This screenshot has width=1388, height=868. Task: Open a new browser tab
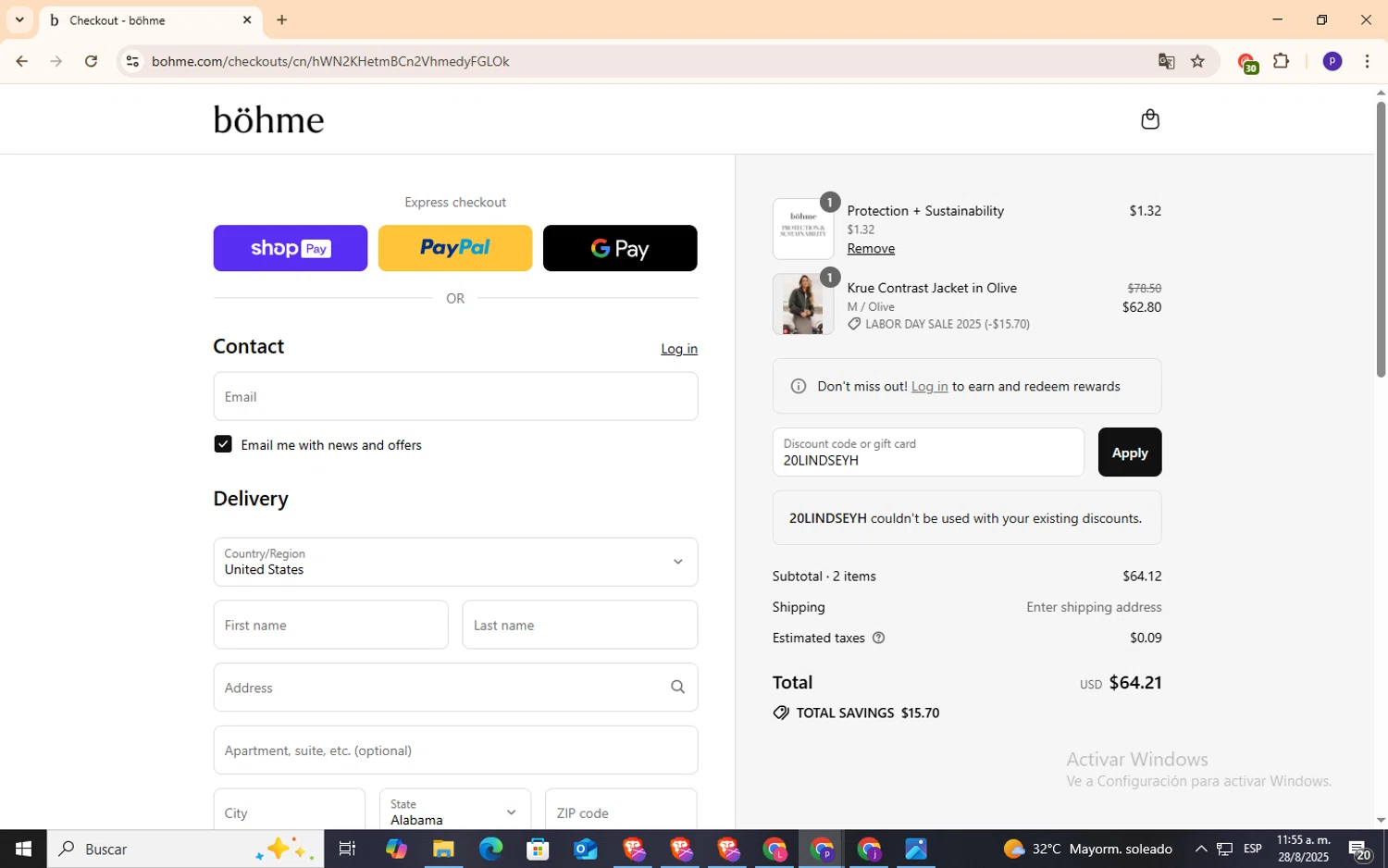click(282, 19)
